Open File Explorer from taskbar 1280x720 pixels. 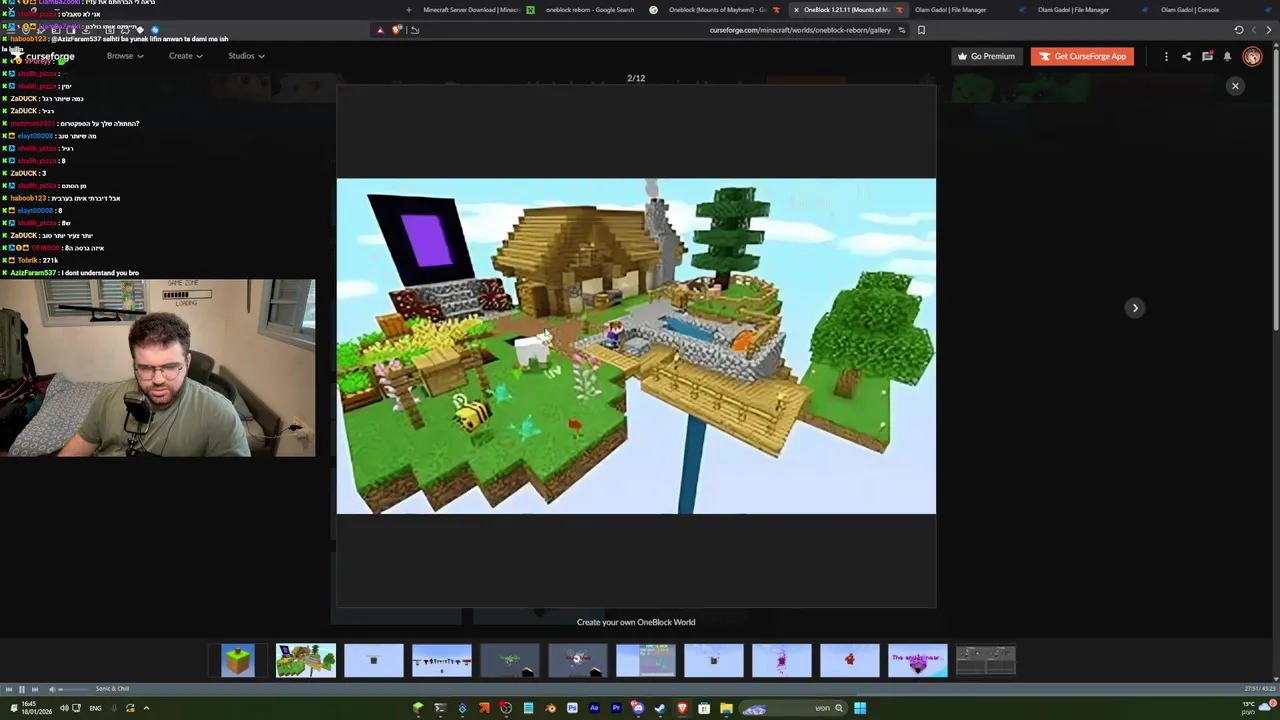point(726,709)
